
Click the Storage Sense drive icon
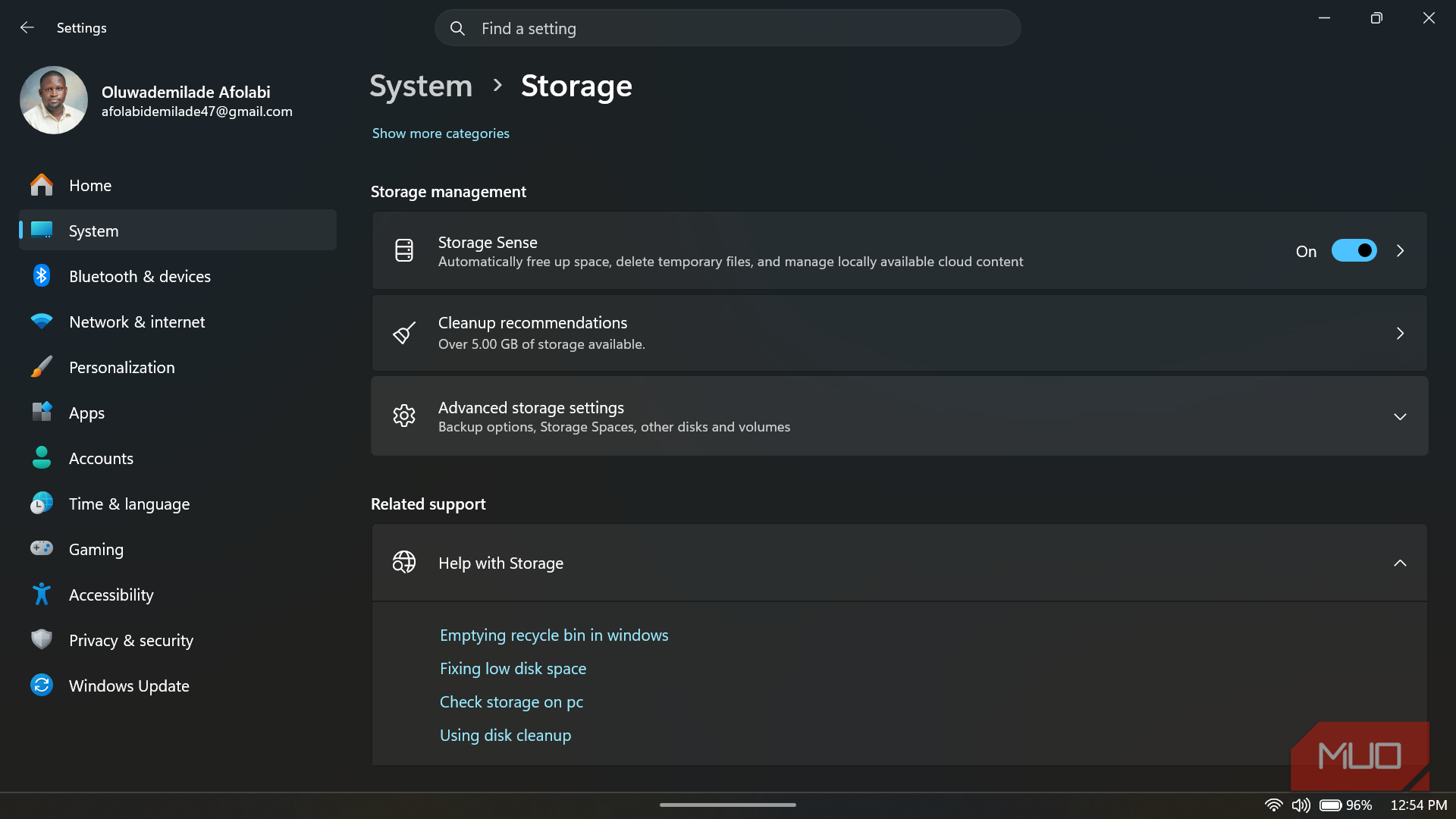(x=404, y=250)
